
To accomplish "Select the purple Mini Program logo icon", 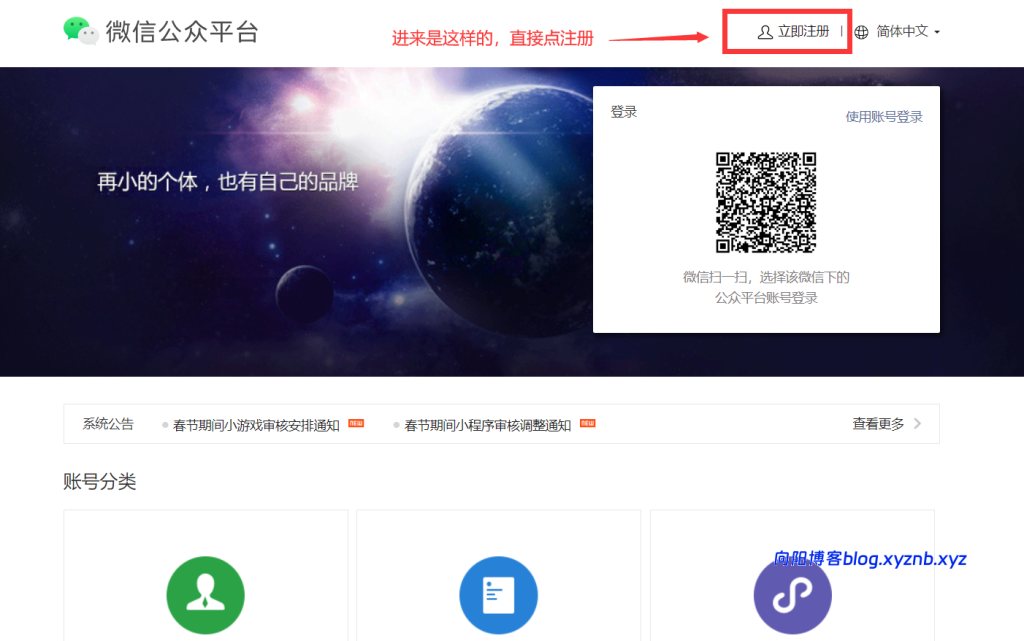I will point(792,595).
